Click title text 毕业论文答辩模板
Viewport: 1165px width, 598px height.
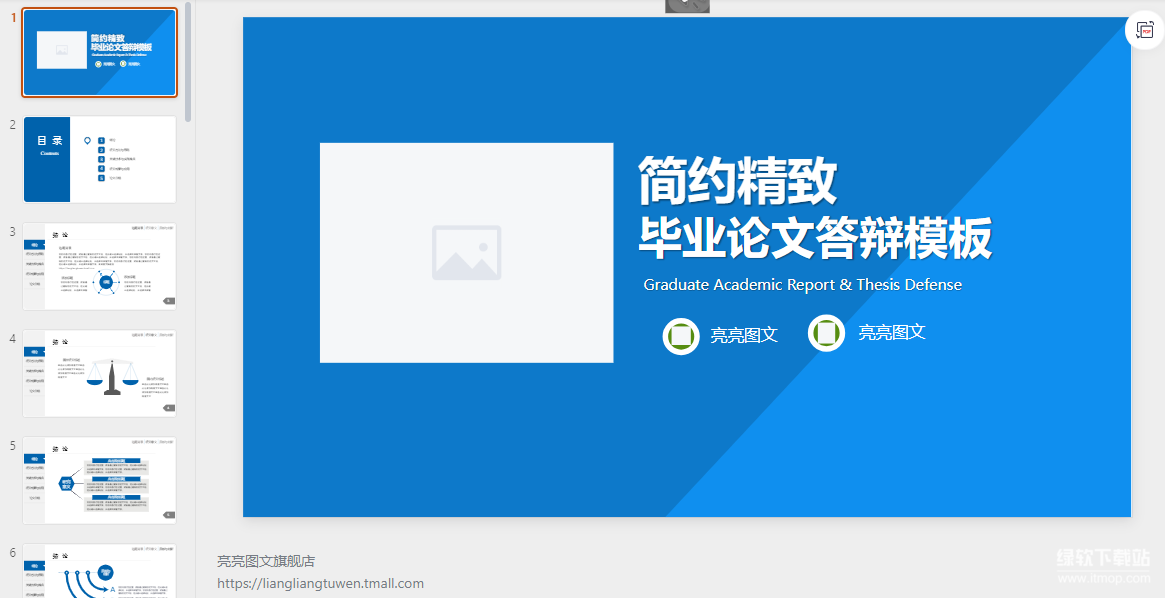(x=815, y=238)
